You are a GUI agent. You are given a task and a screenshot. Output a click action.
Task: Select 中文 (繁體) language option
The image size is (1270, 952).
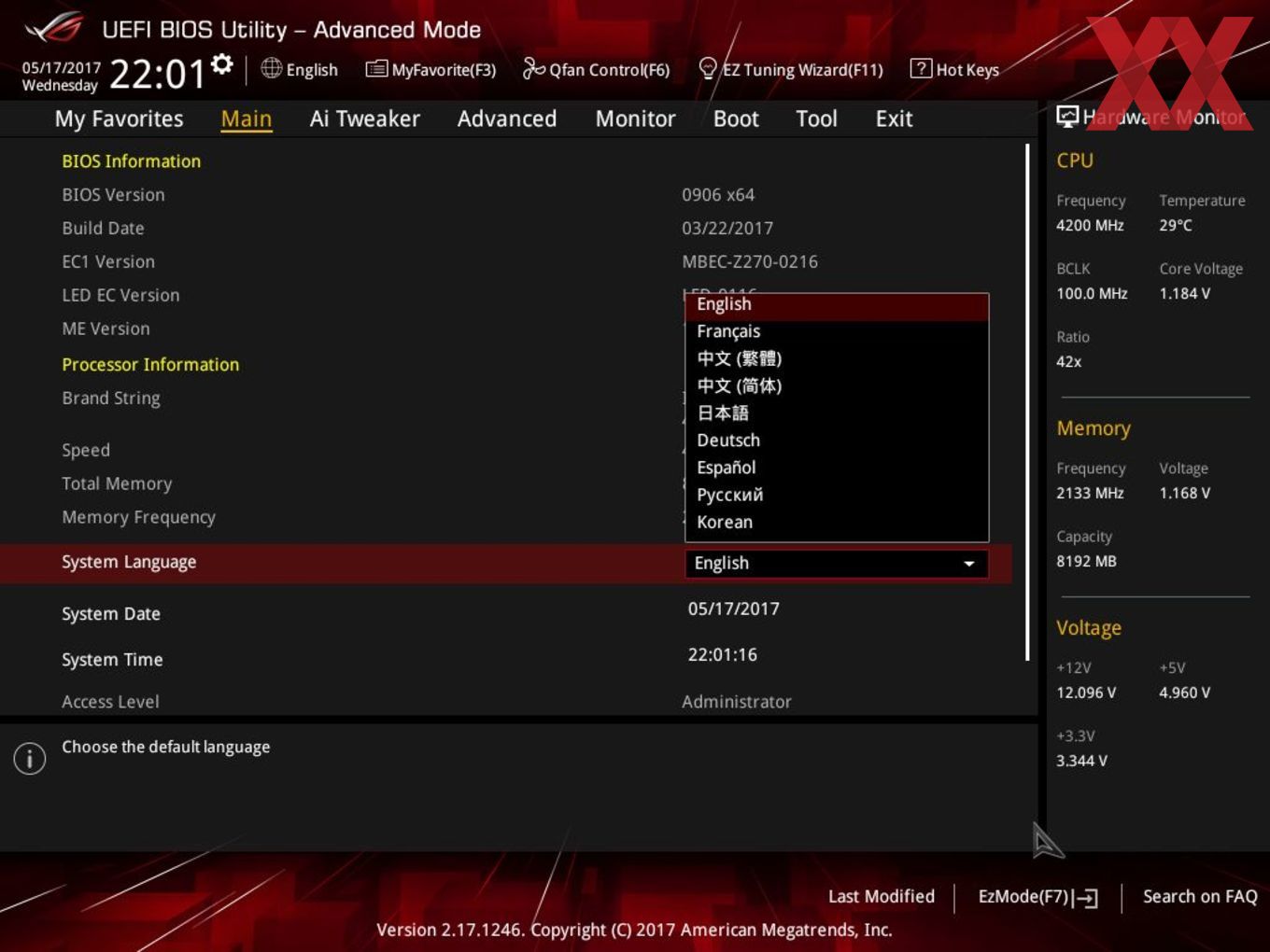(x=837, y=358)
